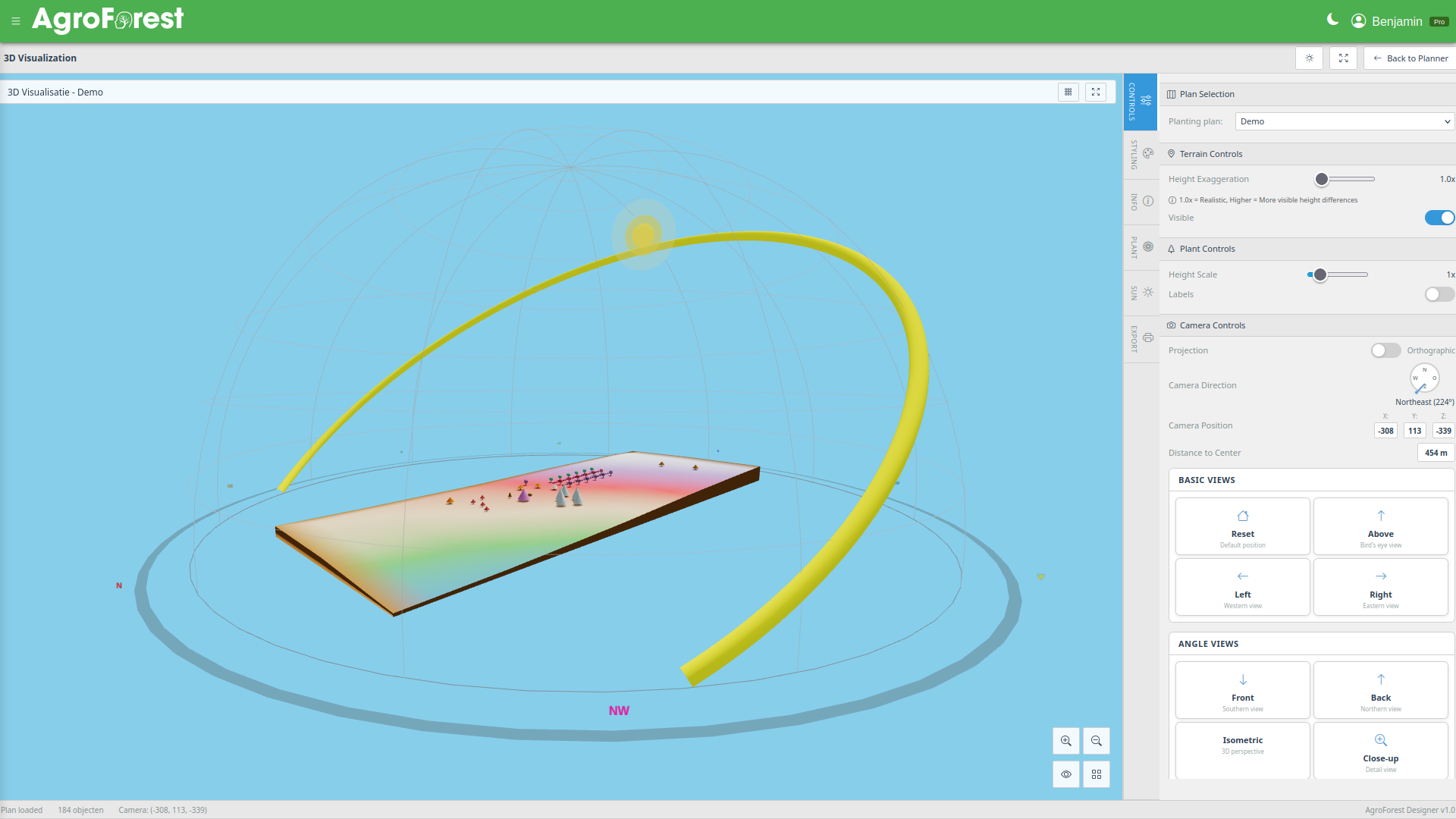Select the Isometric 3D perspective view
This screenshot has height=819, width=1456.
1241,747
